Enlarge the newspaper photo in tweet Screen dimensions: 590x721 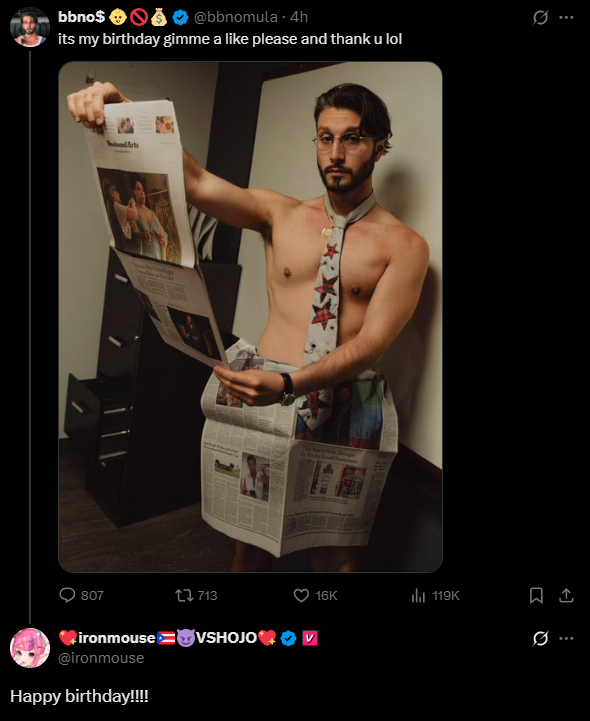click(250, 317)
